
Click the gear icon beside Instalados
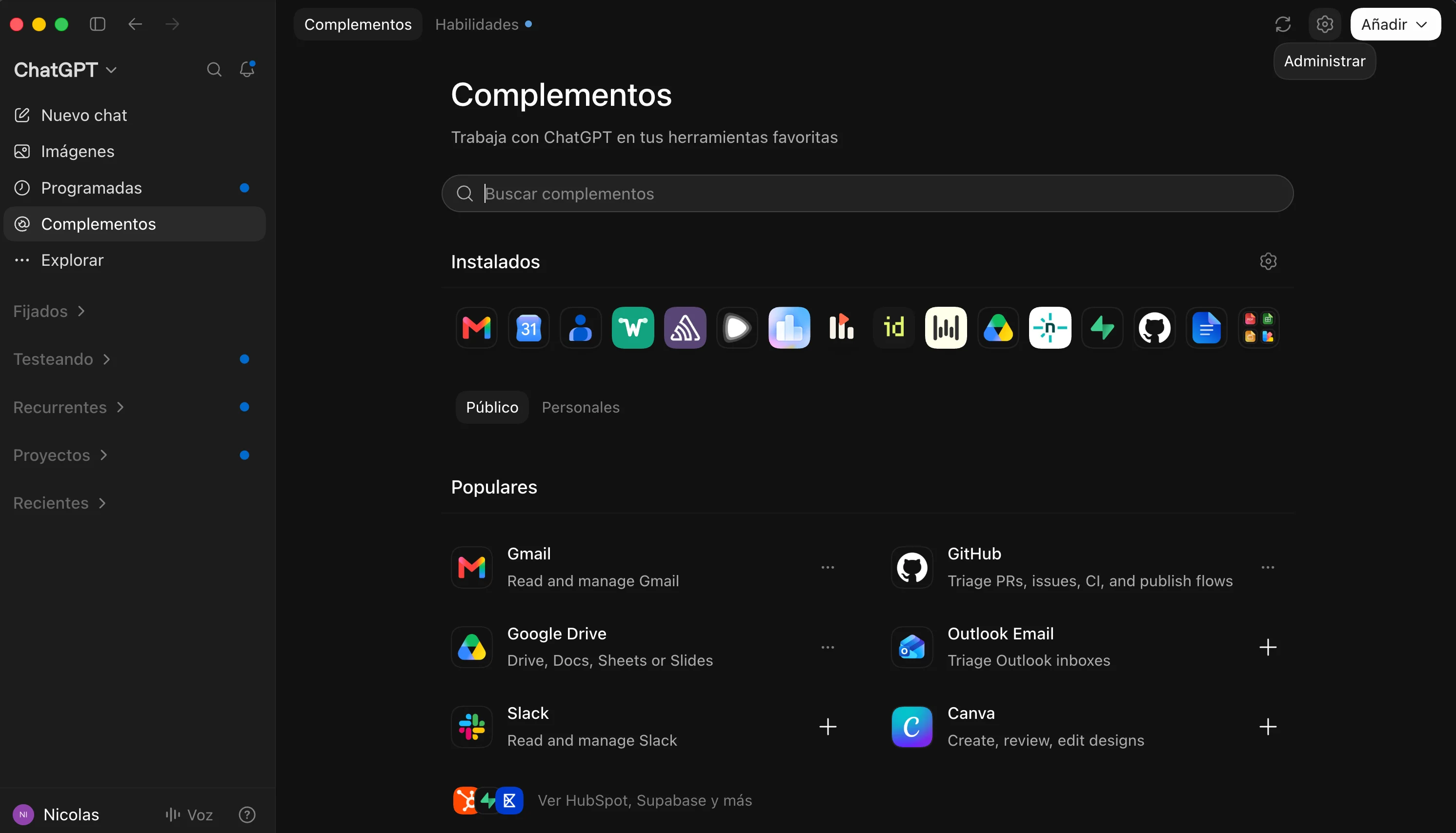click(x=1268, y=261)
